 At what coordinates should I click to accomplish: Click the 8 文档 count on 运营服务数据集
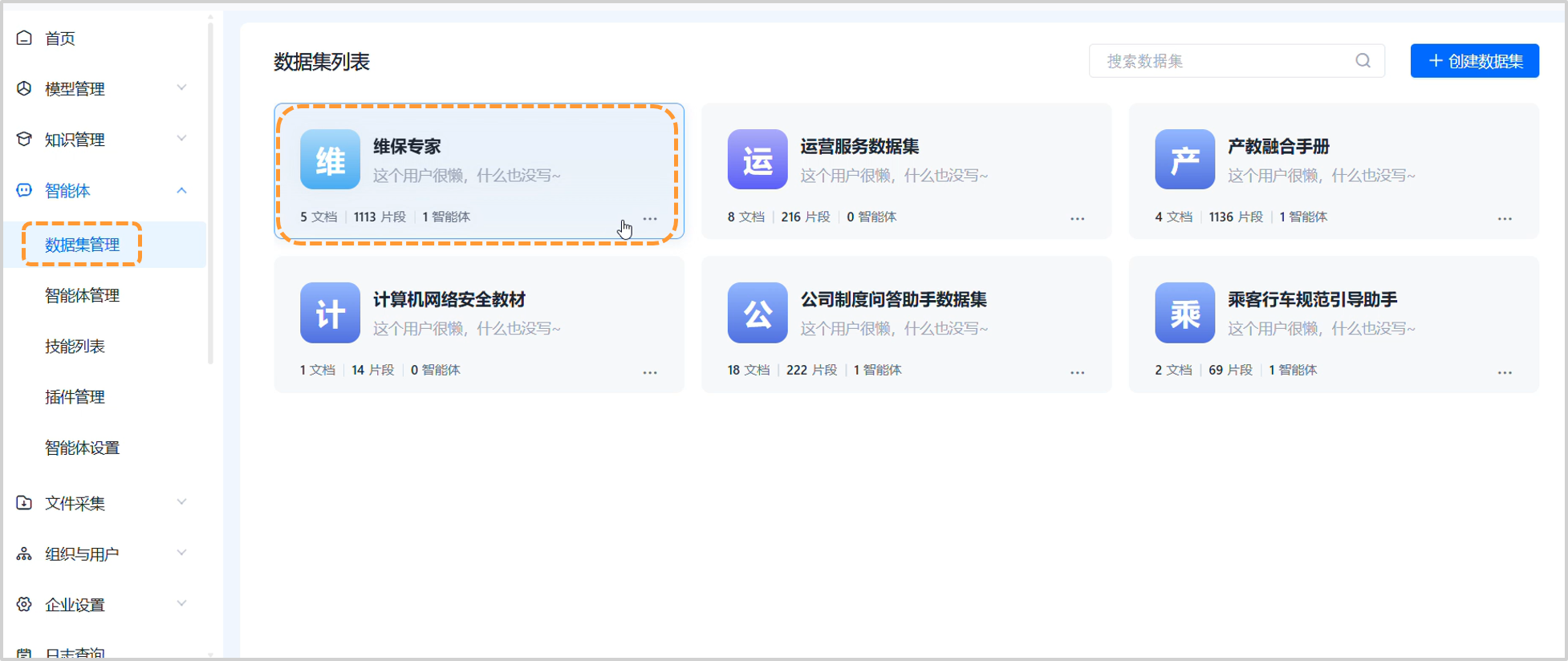tap(745, 217)
